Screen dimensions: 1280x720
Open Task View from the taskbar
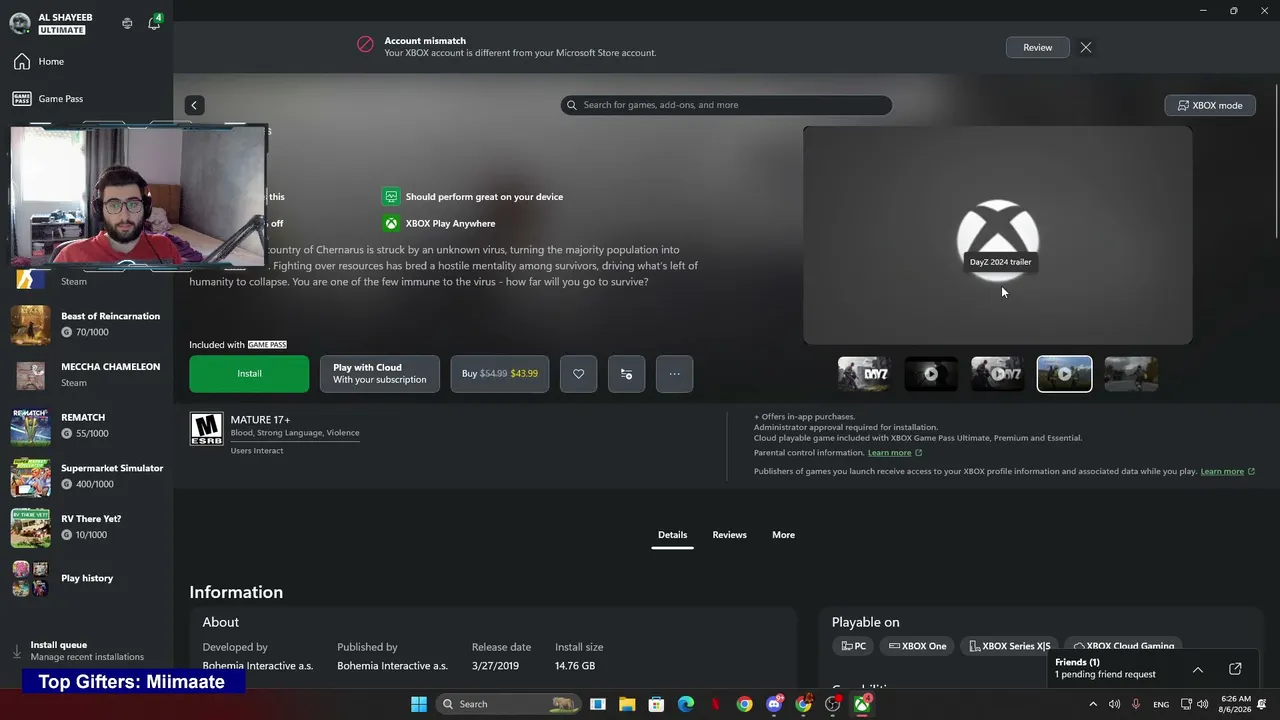click(598, 704)
